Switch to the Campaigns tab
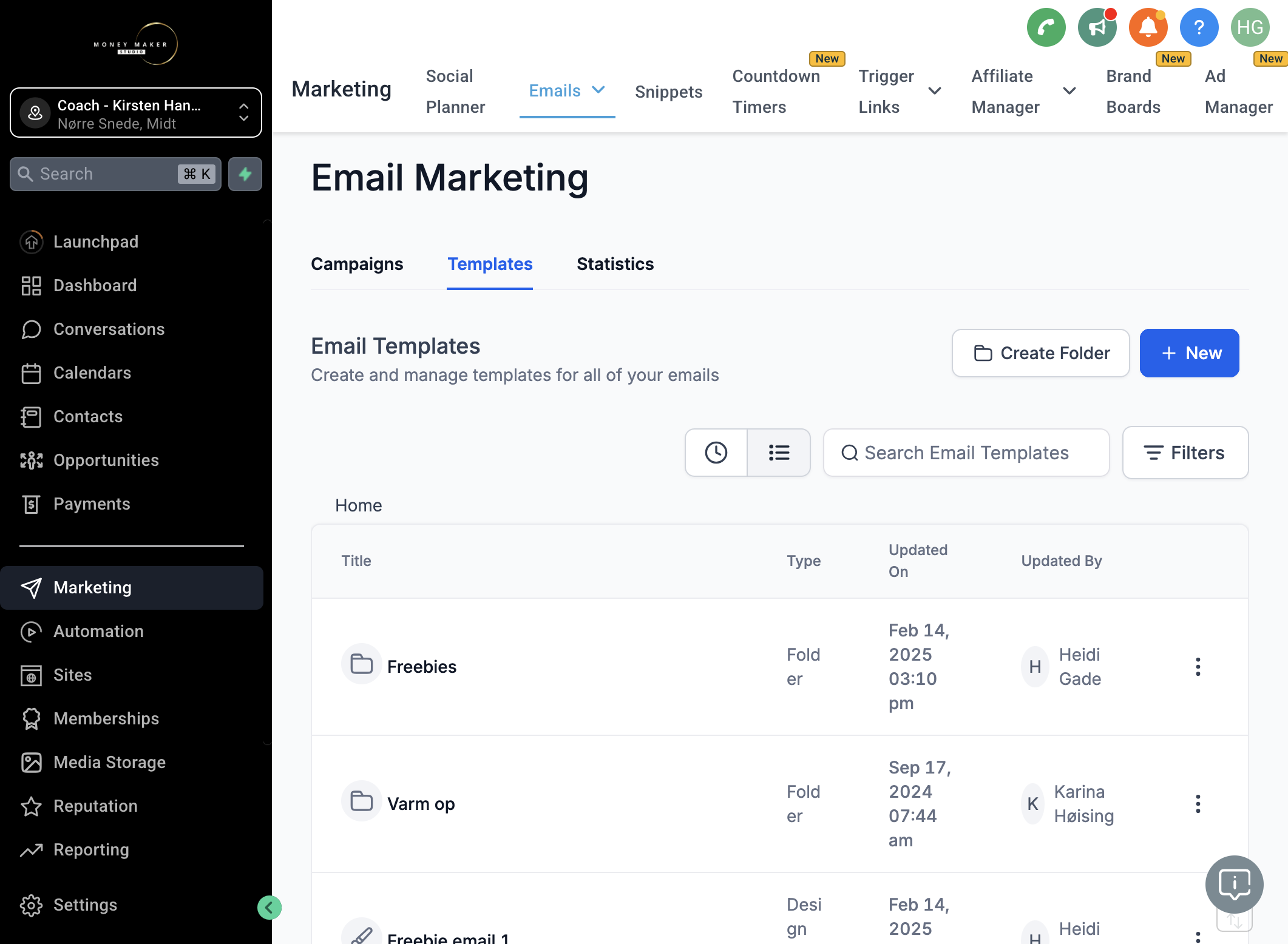1288x944 pixels. [x=357, y=264]
